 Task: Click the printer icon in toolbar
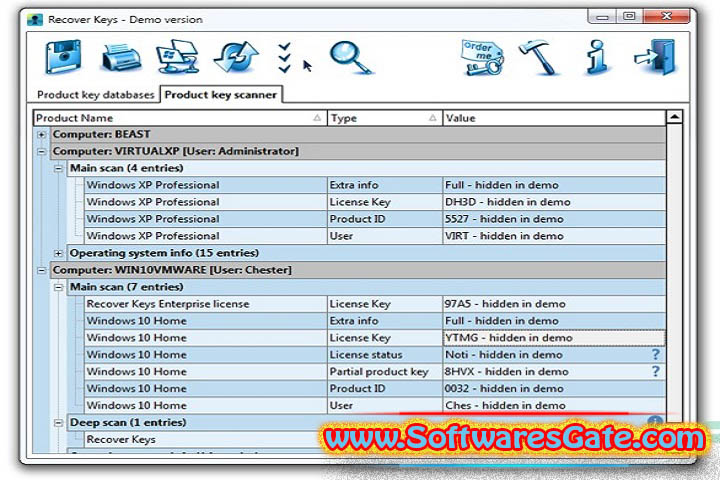(x=121, y=57)
